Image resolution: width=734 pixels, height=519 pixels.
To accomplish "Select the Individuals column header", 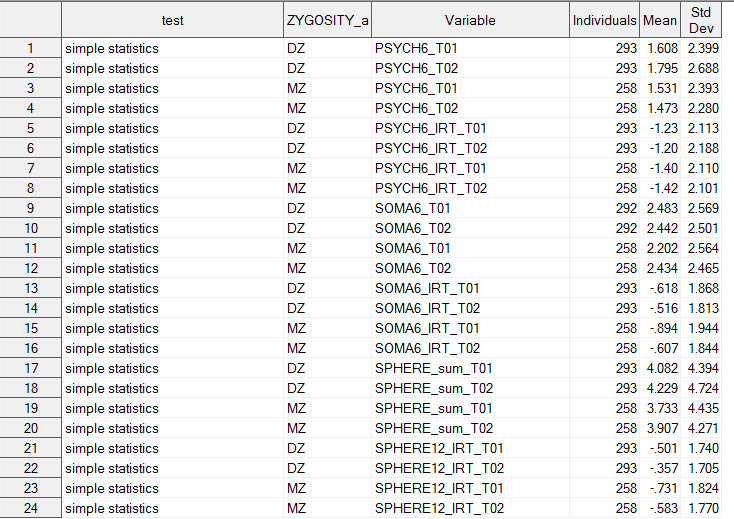I will [x=604, y=20].
